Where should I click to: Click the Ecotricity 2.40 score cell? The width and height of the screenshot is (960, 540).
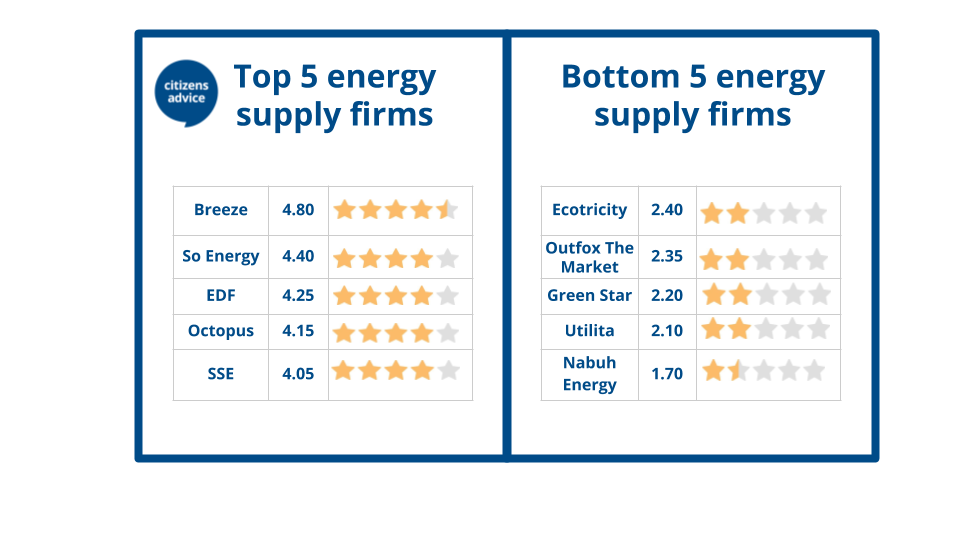[667, 211]
